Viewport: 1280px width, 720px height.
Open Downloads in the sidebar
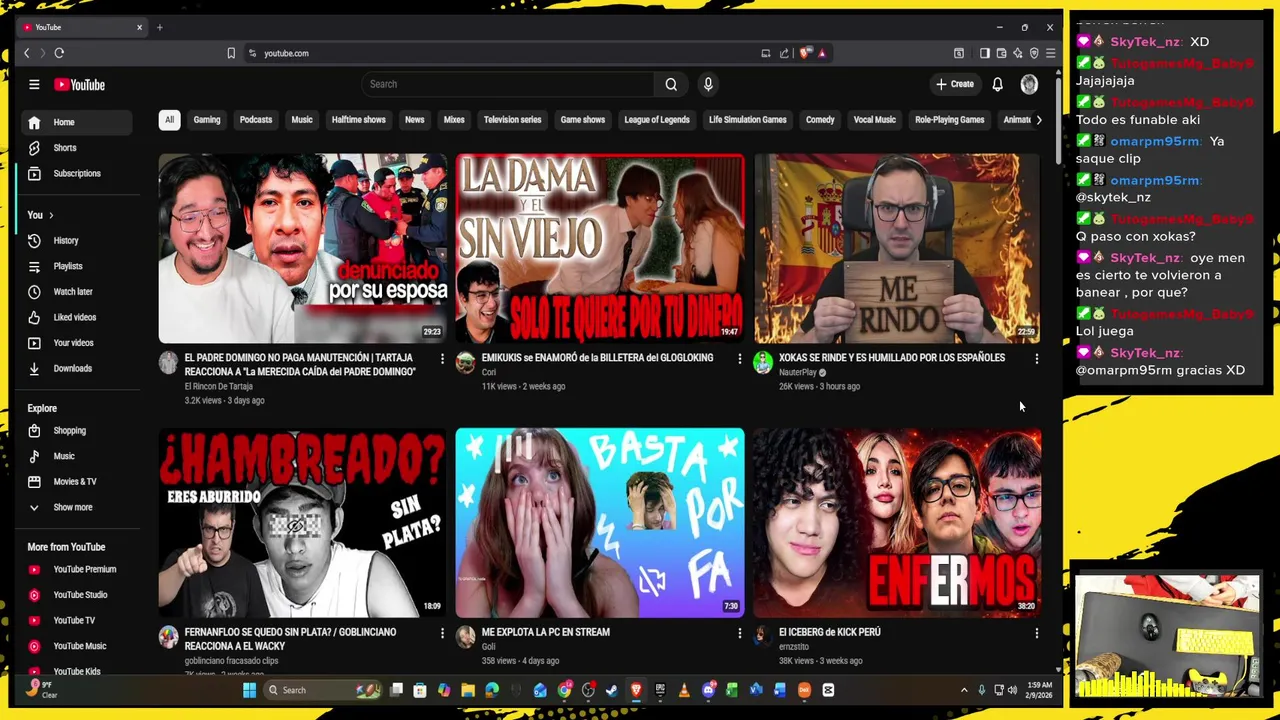[77, 368]
